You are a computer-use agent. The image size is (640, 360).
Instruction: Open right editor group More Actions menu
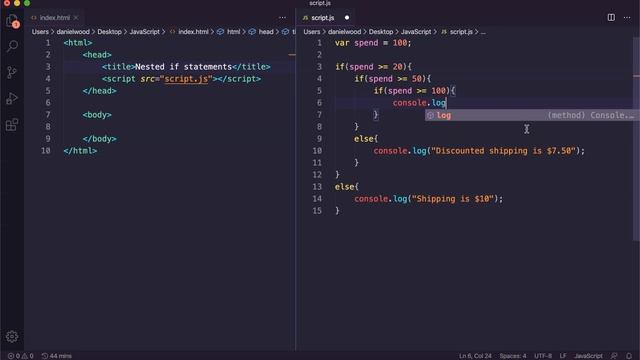point(627,18)
